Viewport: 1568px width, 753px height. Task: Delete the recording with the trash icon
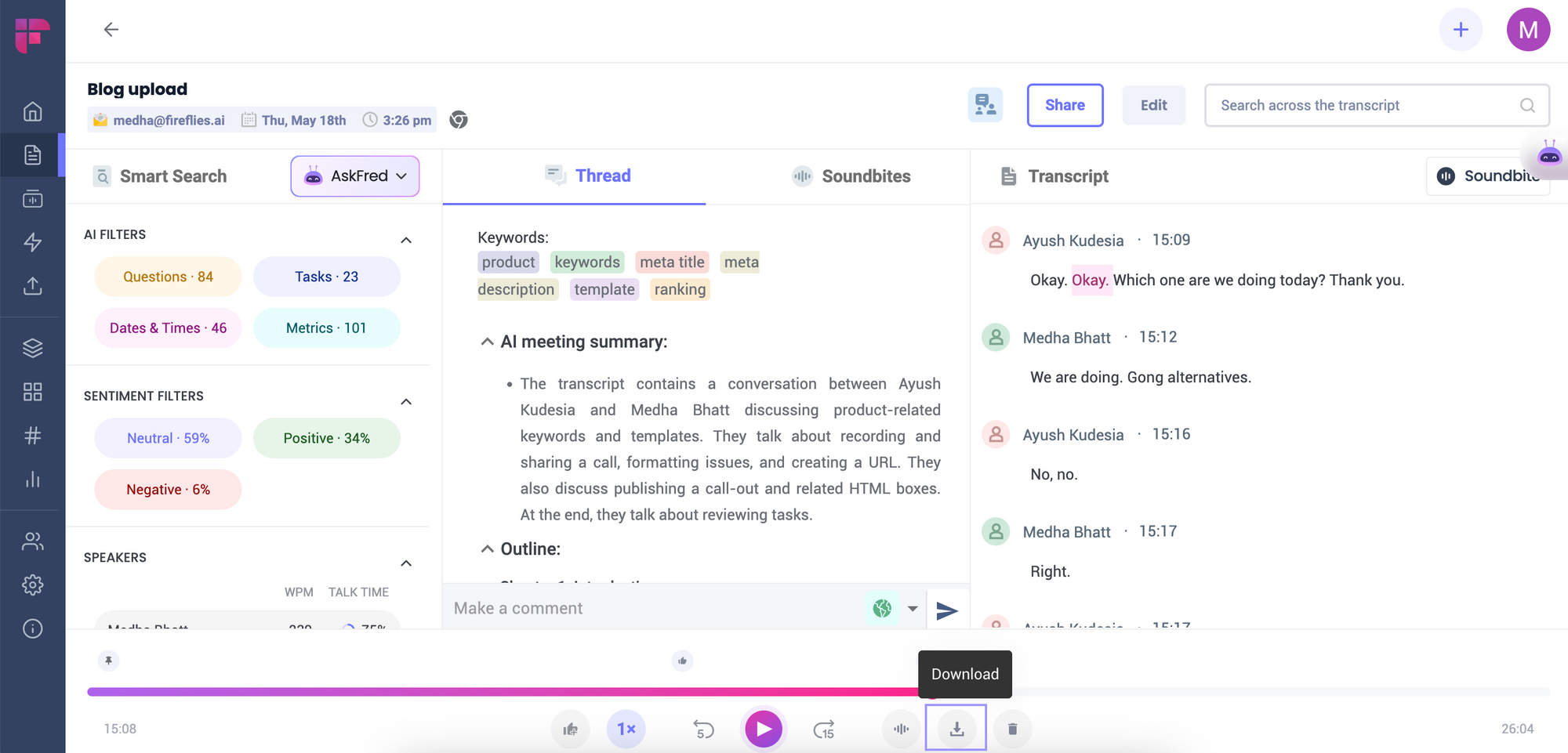[x=1012, y=728]
